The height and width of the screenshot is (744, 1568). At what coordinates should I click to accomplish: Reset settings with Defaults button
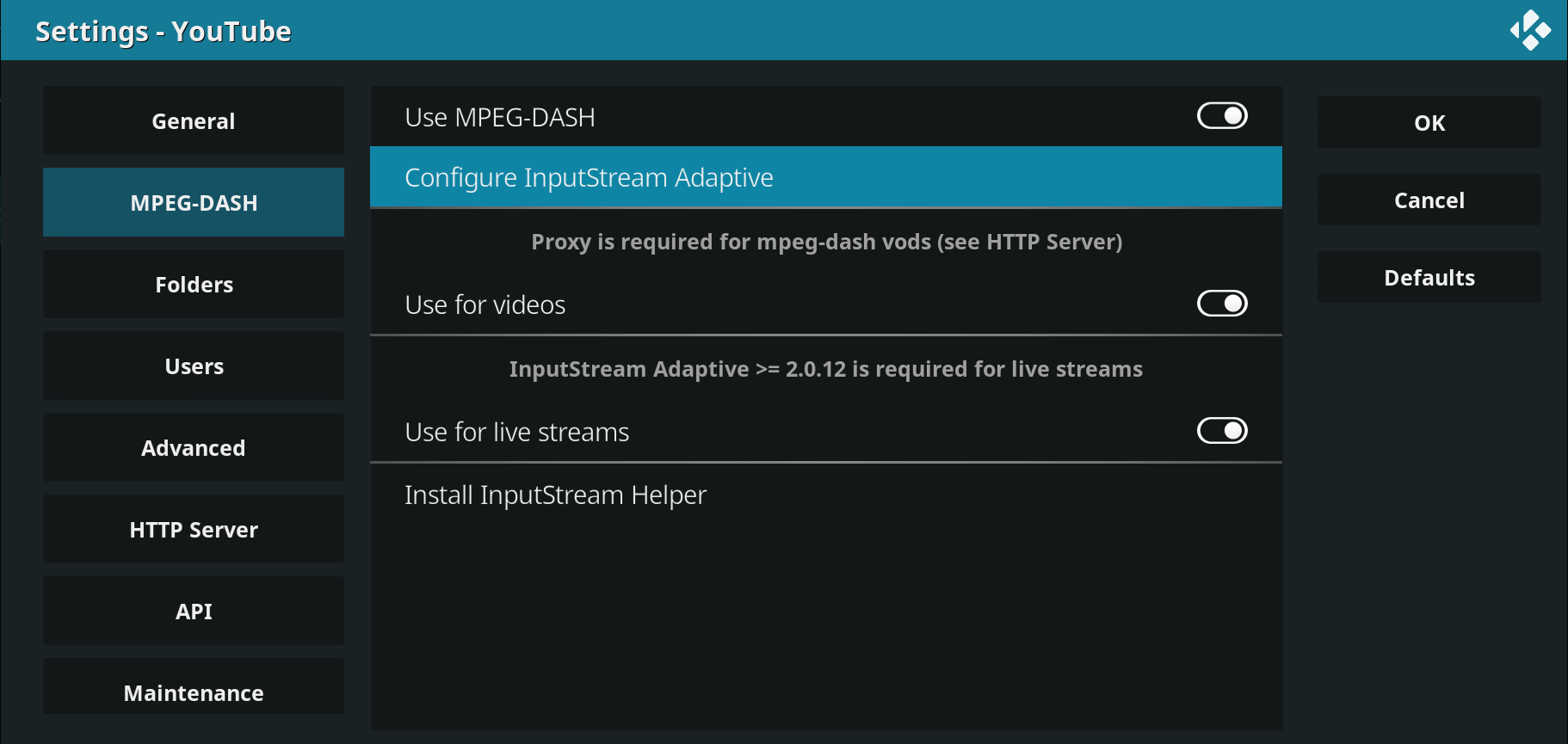tap(1429, 278)
